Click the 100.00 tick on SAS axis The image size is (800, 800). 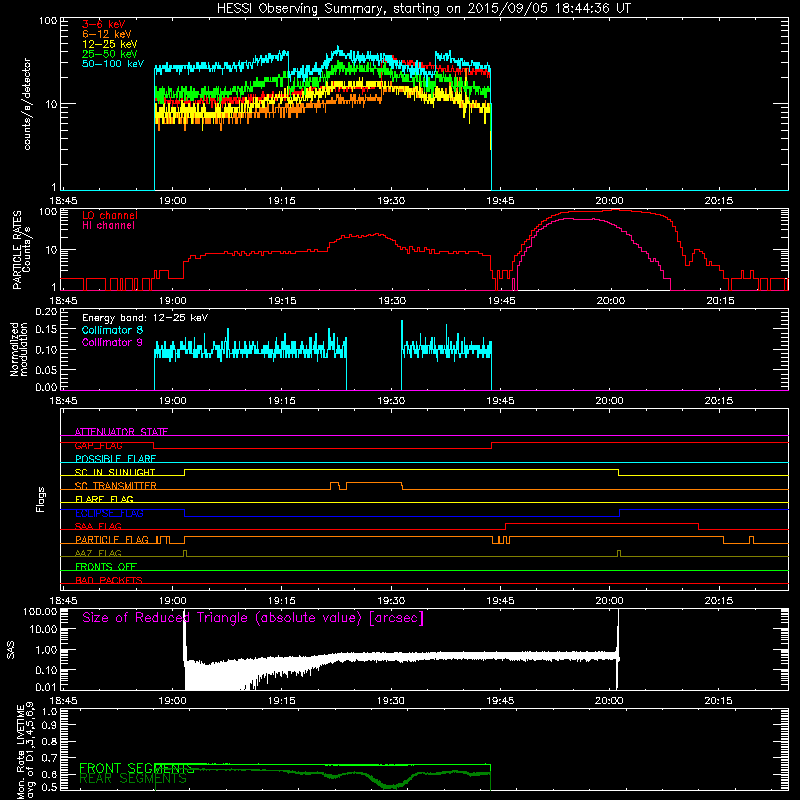(40, 611)
